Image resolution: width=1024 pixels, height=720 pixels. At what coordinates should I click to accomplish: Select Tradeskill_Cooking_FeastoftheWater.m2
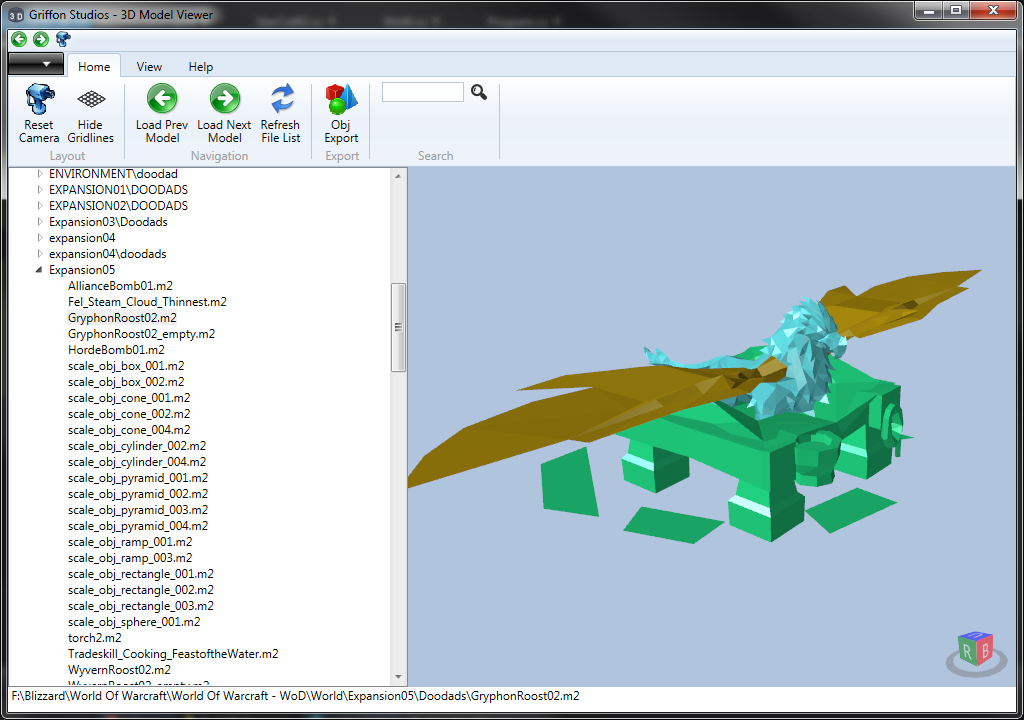pyautogui.click(x=173, y=654)
